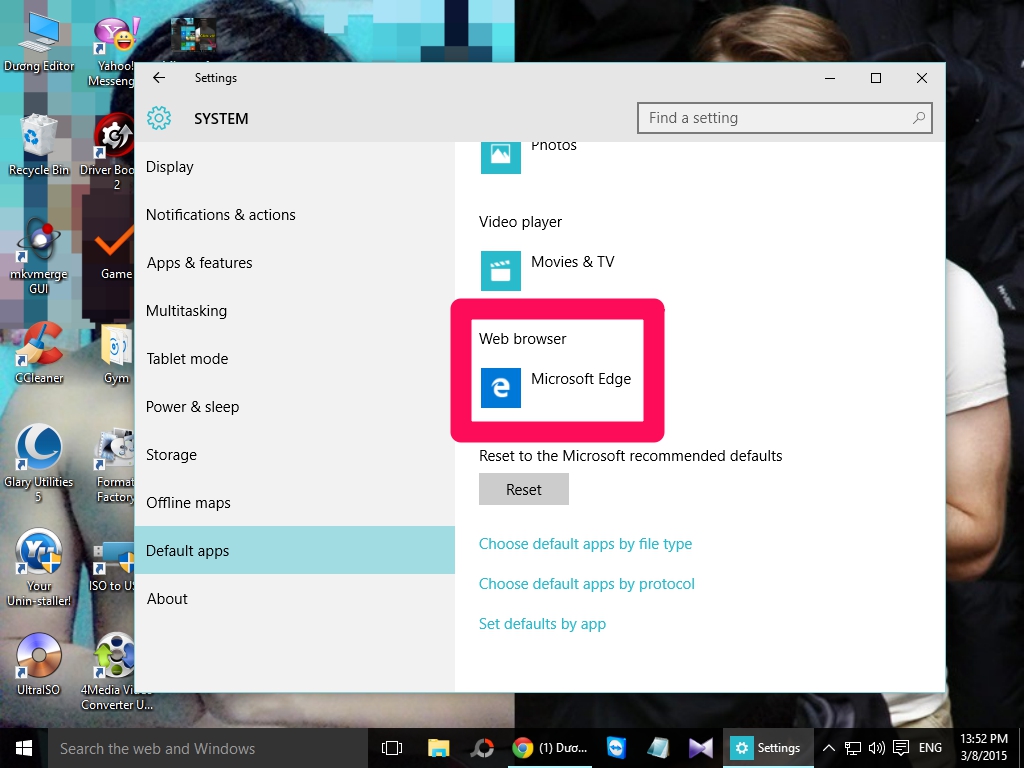This screenshot has width=1024, height=768.
Task: Open 'Choose default apps by file type'
Action: coord(586,543)
